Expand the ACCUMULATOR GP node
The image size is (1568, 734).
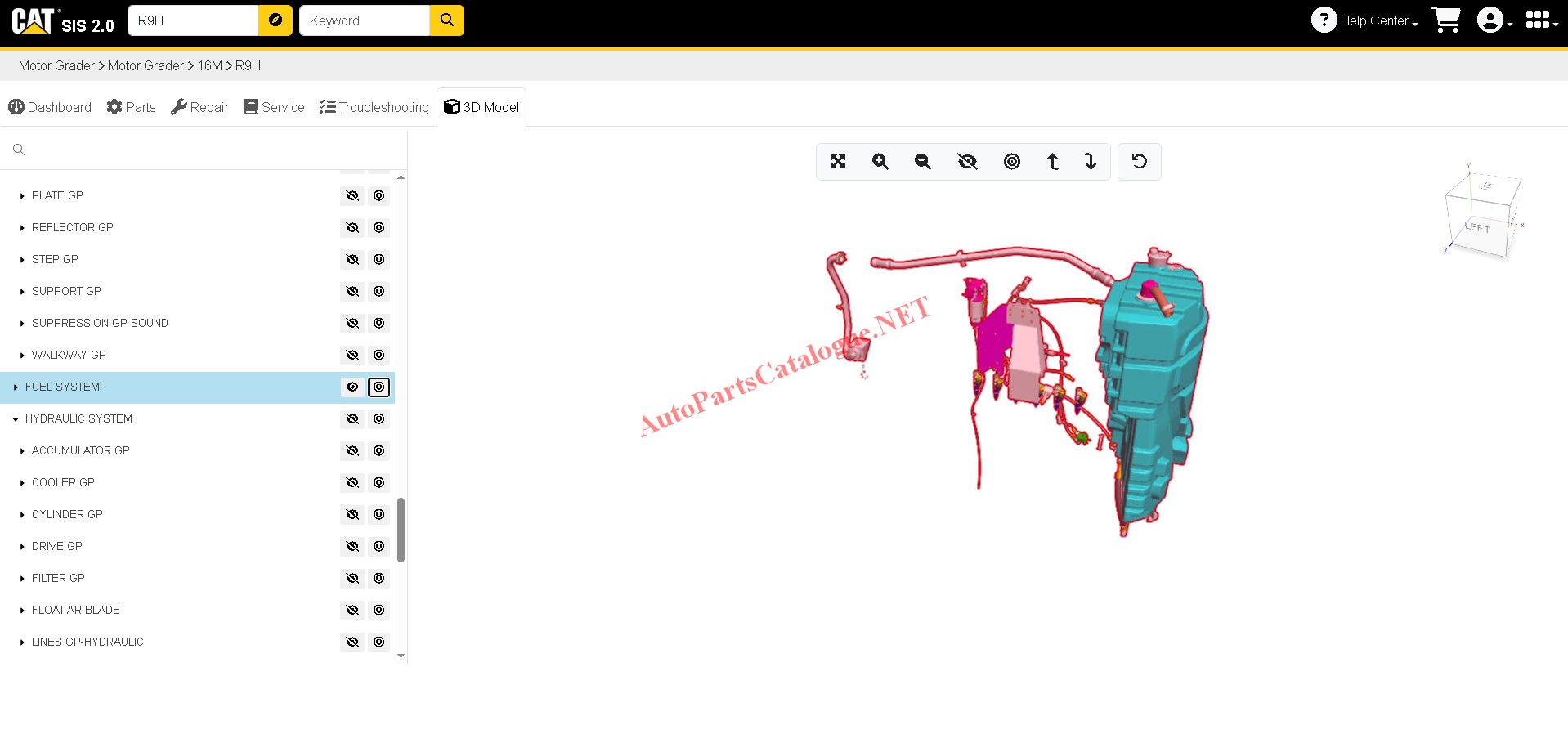[x=22, y=451]
